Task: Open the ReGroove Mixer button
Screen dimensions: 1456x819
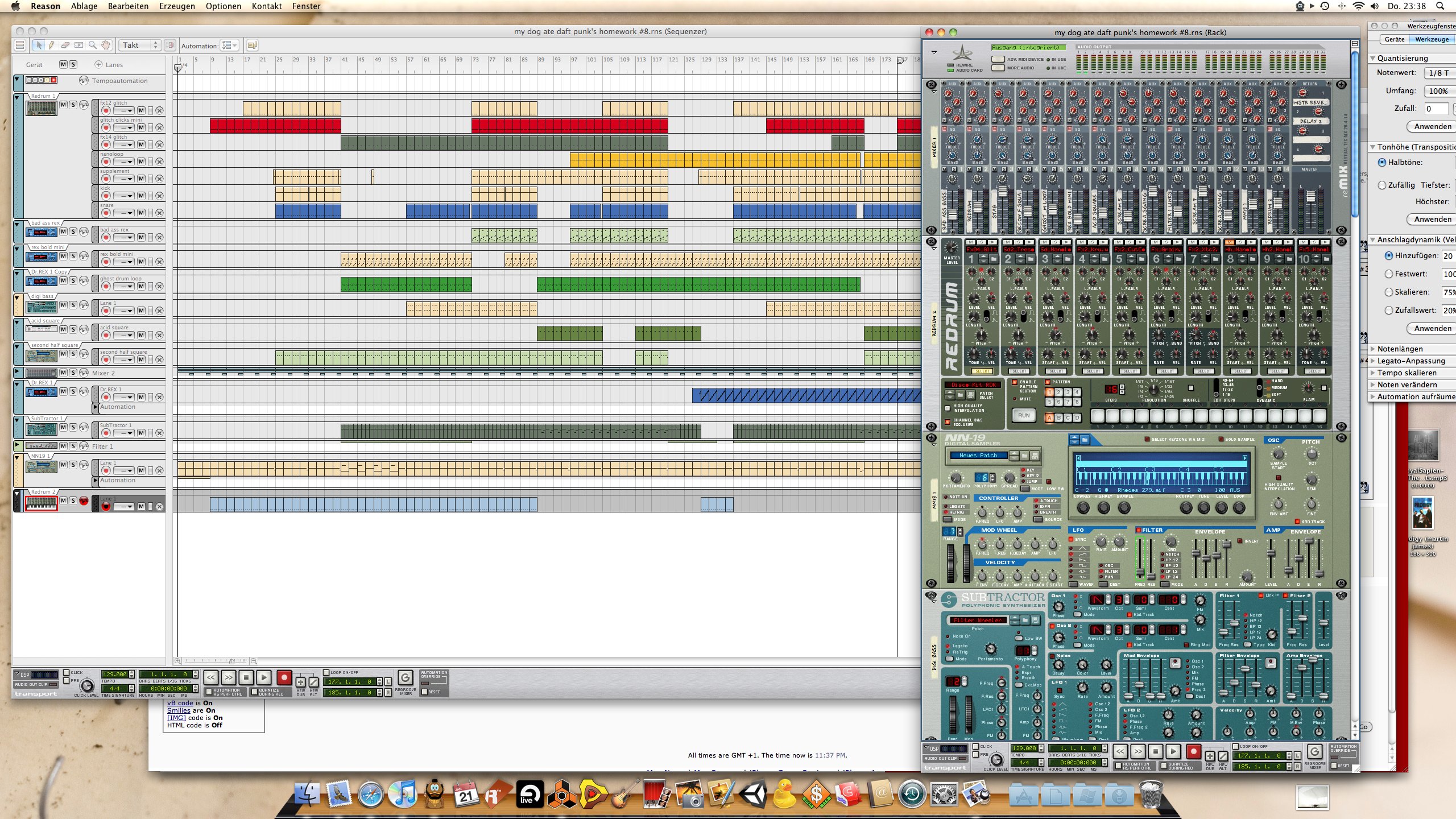Action: click(x=405, y=677)
